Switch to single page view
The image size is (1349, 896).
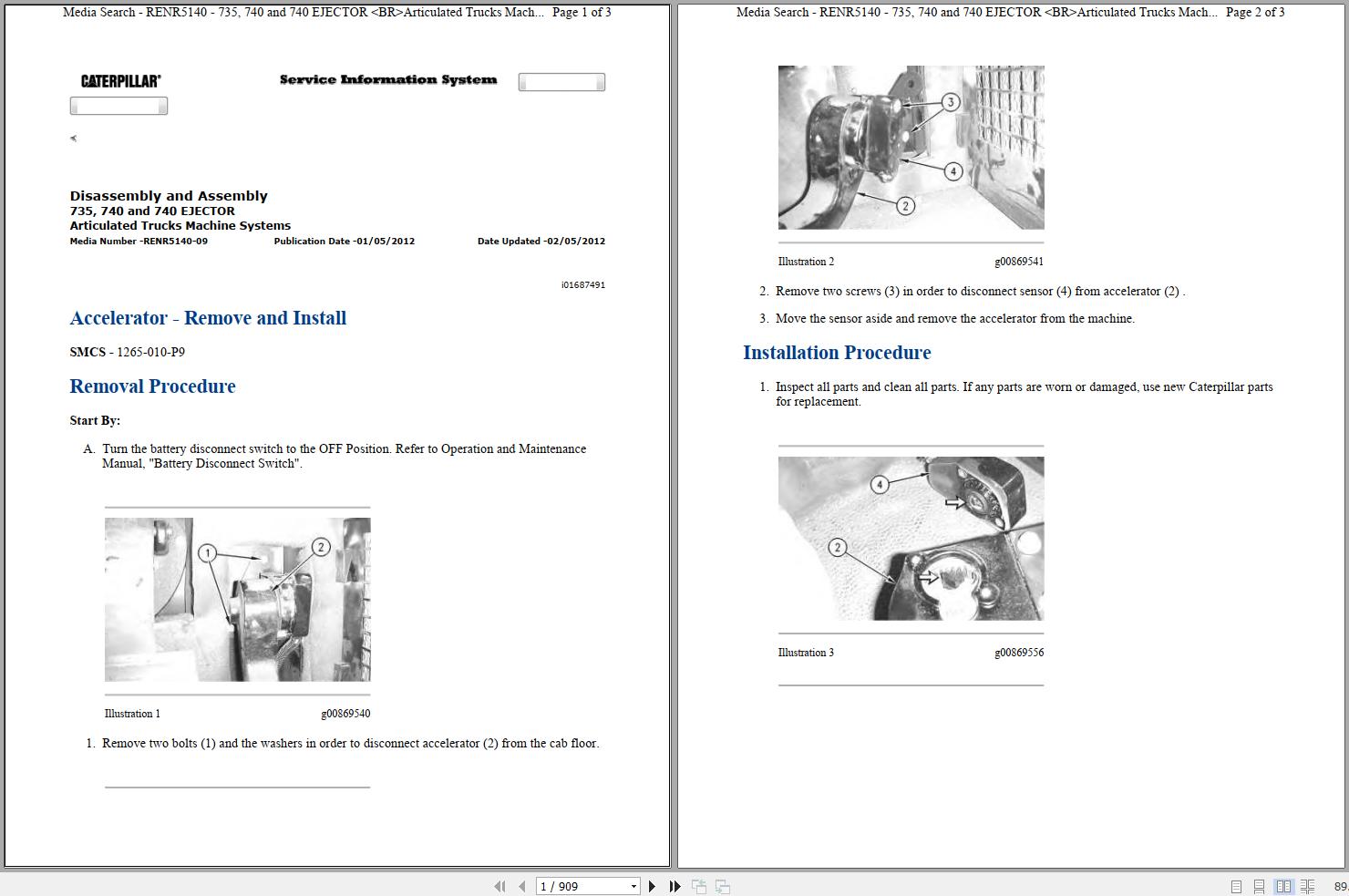[1236, 886]
